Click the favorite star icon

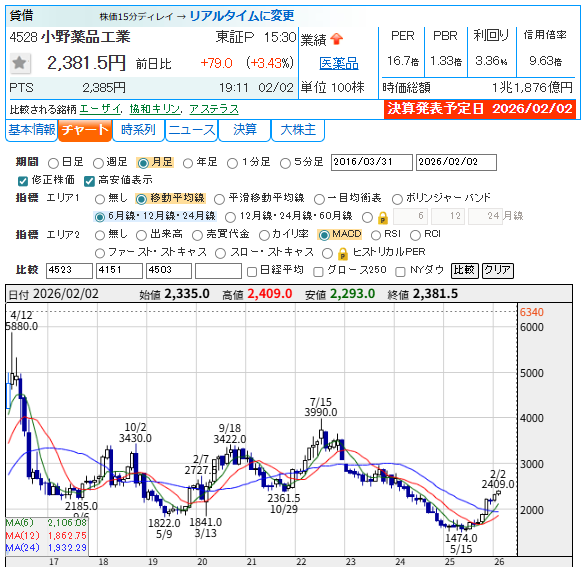pos(19,63)
